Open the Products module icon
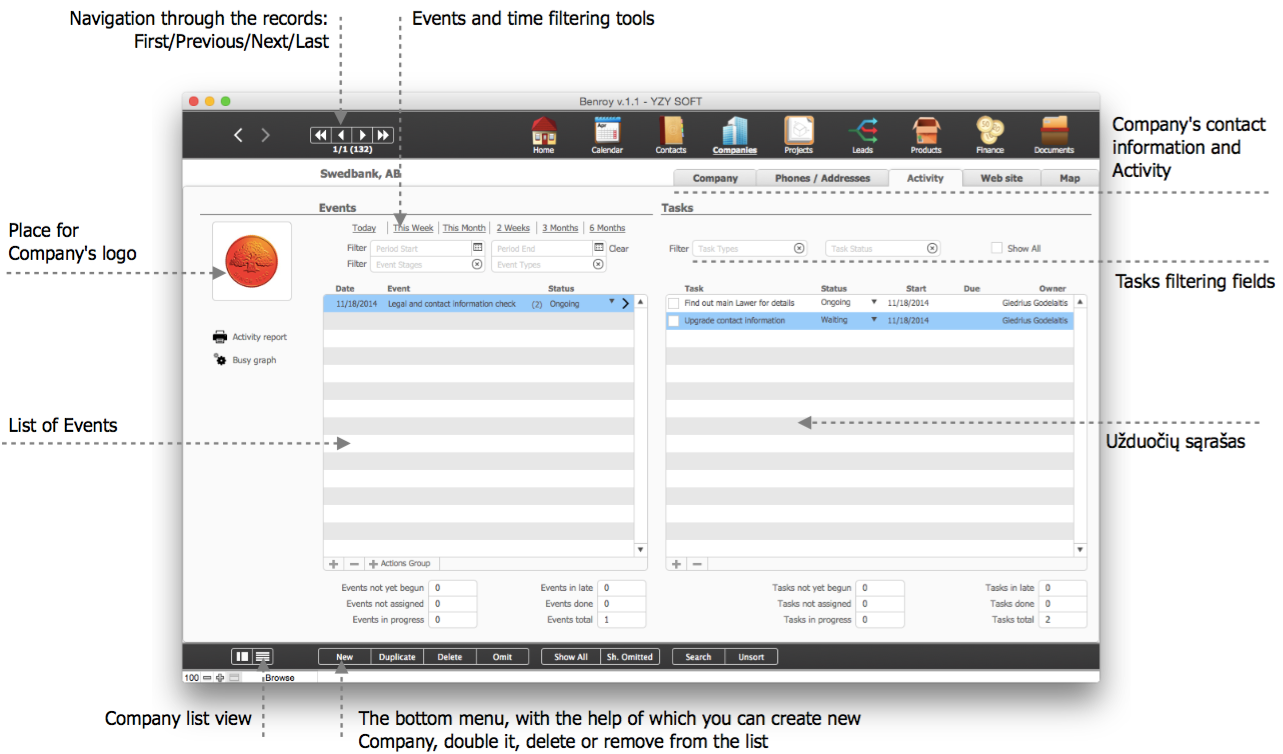This screenshot has width=1283, height=754. click(926, 131)
